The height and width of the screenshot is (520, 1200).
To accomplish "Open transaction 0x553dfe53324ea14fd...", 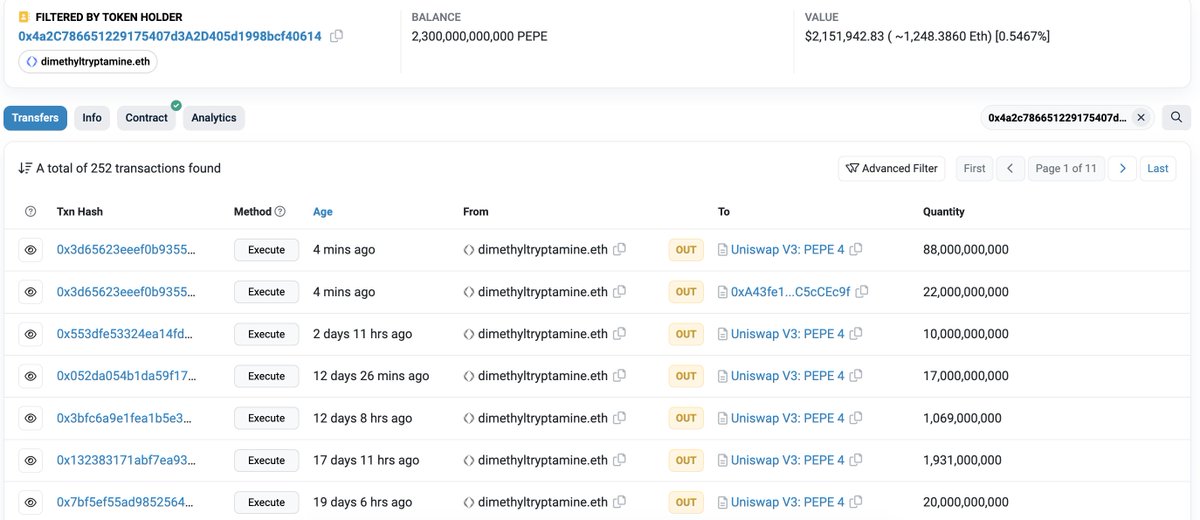I will tap(126, 334).
